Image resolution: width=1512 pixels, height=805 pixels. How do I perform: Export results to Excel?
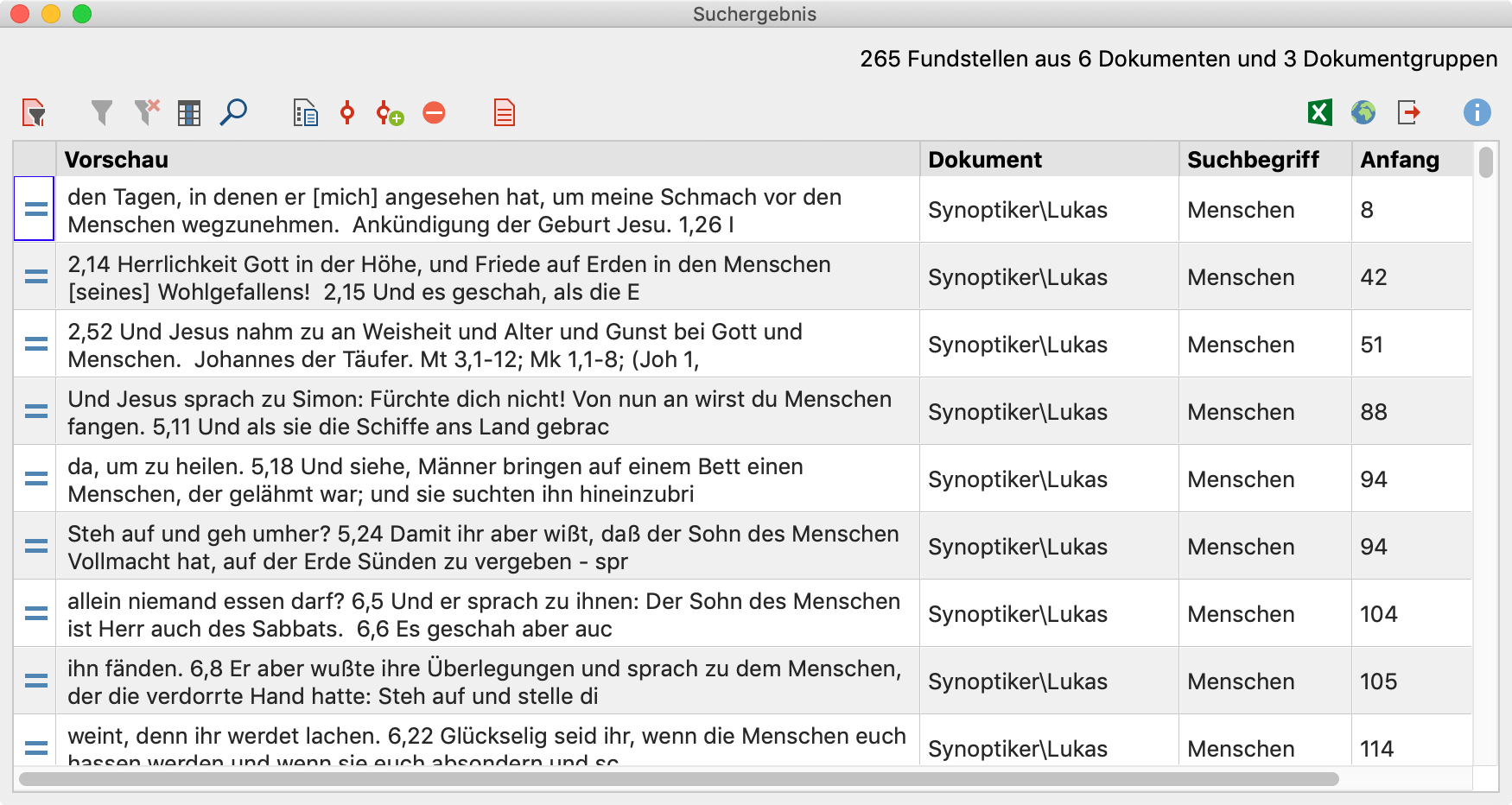(x=1319, y=112)
